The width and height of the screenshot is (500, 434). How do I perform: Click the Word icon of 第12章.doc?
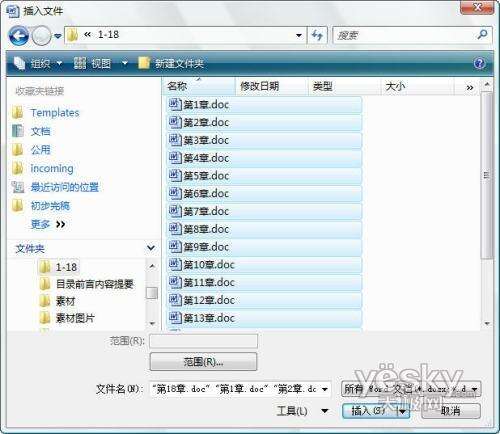pyautogui.click(x=175, y=300)
